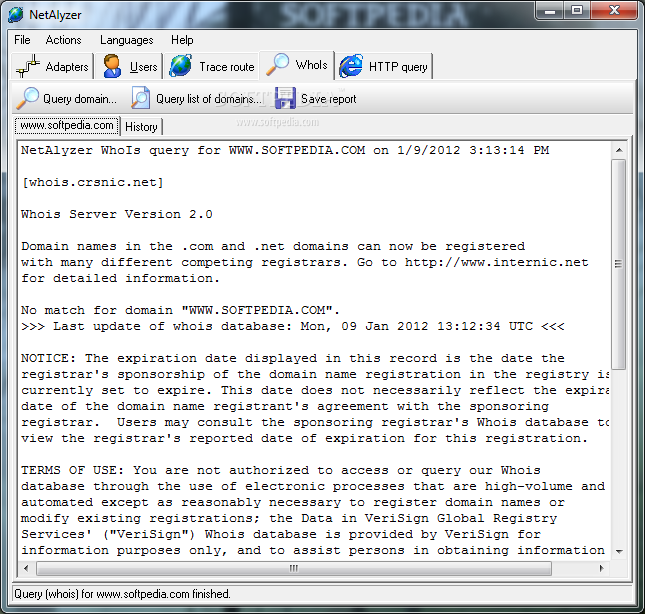Screen dimensions: 645x614
Task: Click the status bar query finished message
Action: [122, 594]
